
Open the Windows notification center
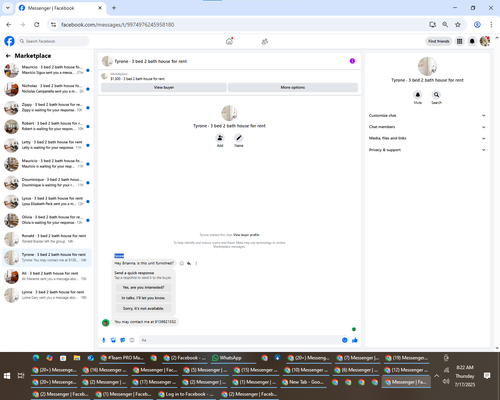tap(487, 376)
